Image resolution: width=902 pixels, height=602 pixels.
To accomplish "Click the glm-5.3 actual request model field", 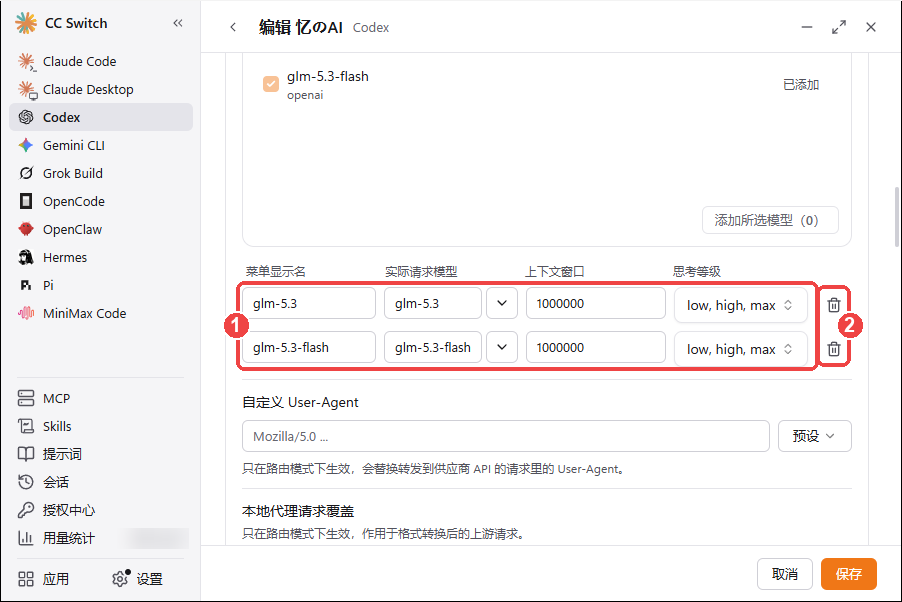I will [x=433, y=303].
